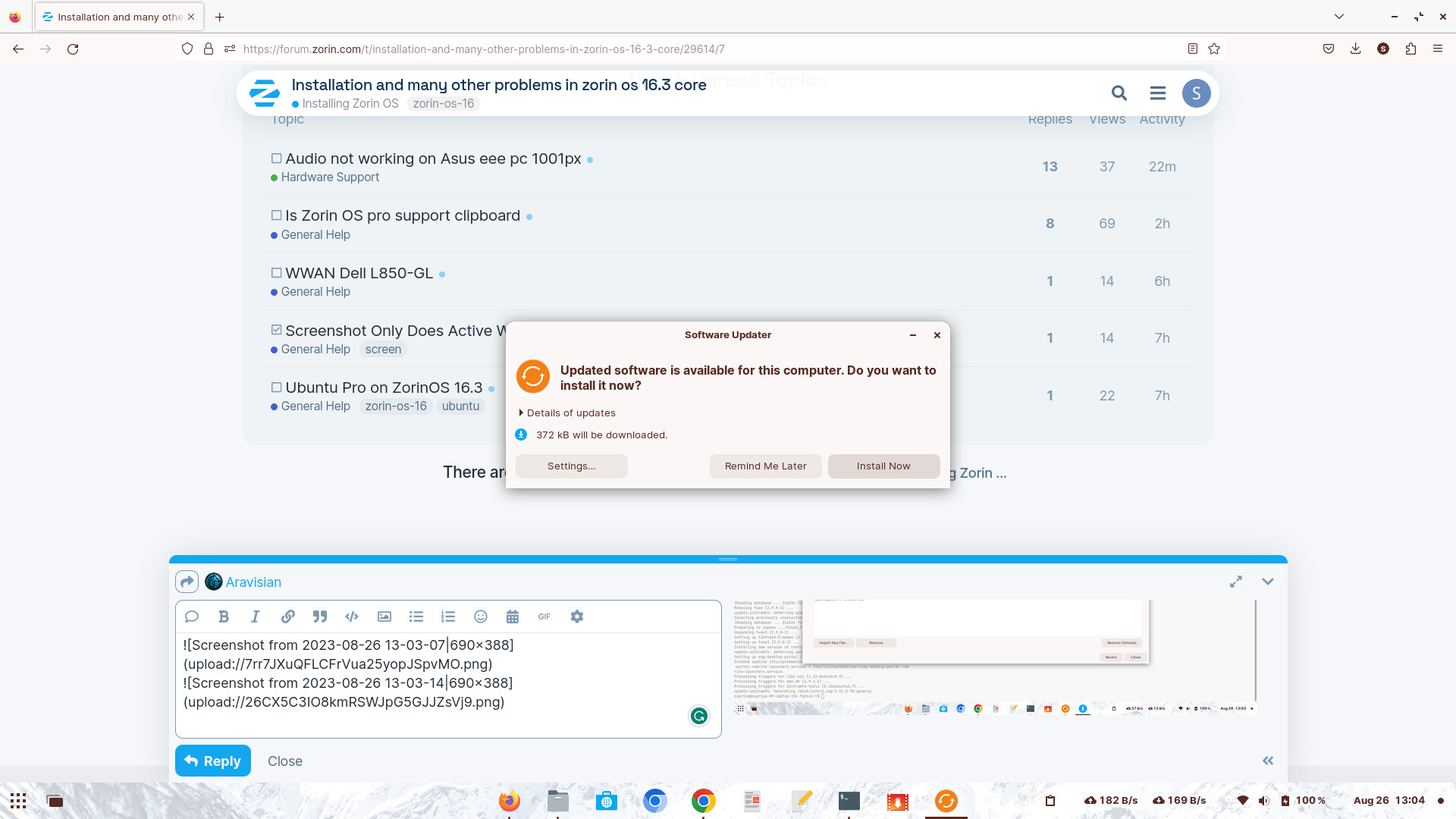Open forum search
This screenshot has height=819, width=1456.
pos(1119,93)
